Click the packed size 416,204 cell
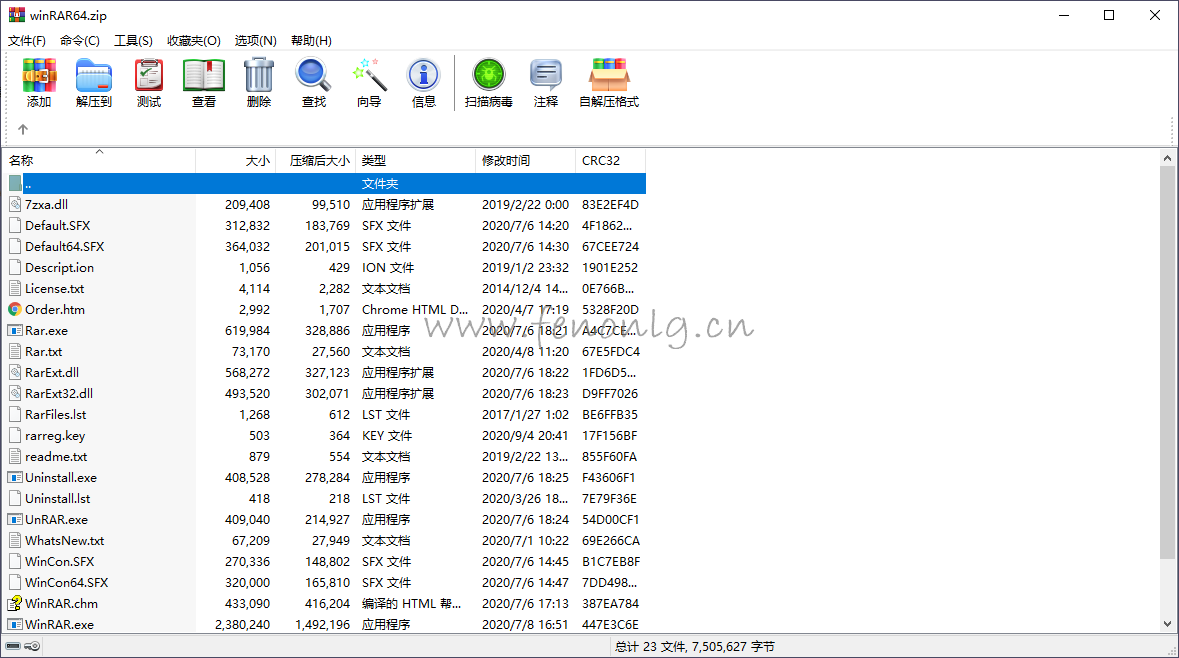The image size is (1179, 658). click(x=327, y=603)
